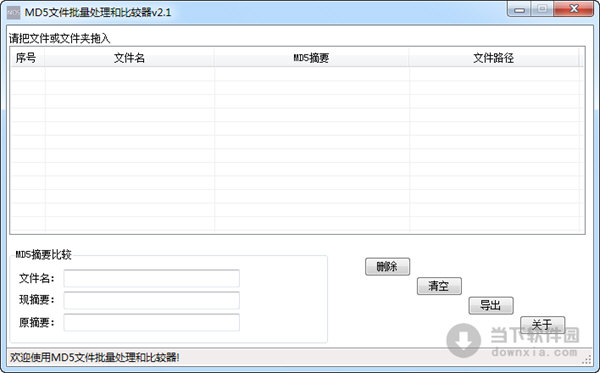Open the 关于 (about) dialog button
Screen dimensions: 600x373
(542, 325)
